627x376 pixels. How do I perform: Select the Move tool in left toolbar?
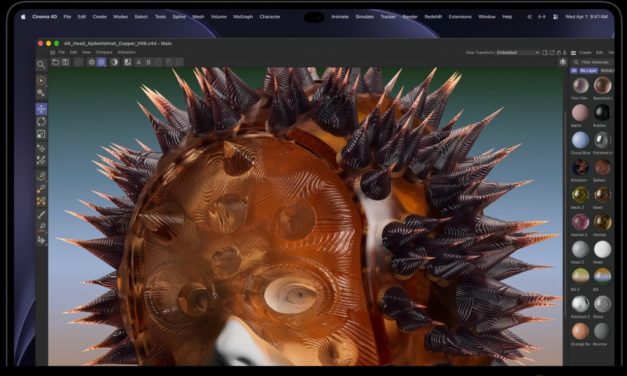pyautogui.click(x=41, y=109)
